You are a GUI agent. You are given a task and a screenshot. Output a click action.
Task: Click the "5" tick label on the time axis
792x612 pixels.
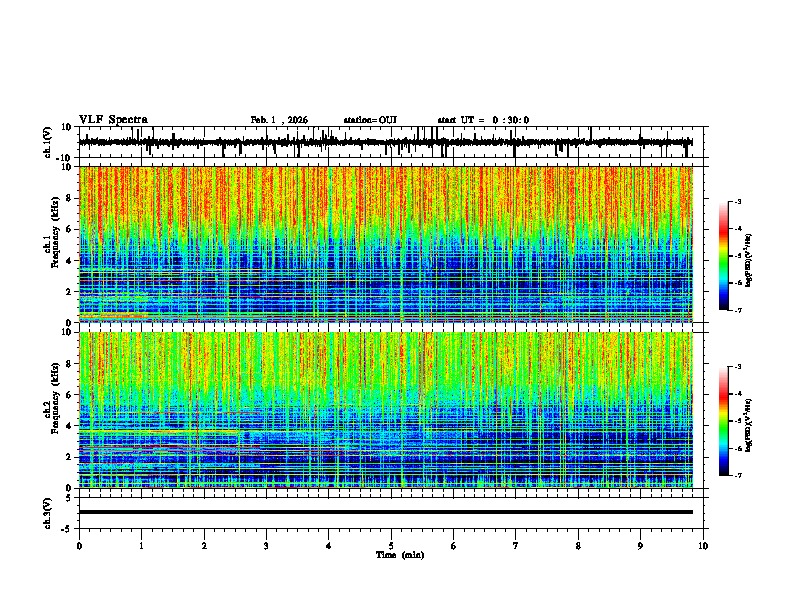pos(391,546)
